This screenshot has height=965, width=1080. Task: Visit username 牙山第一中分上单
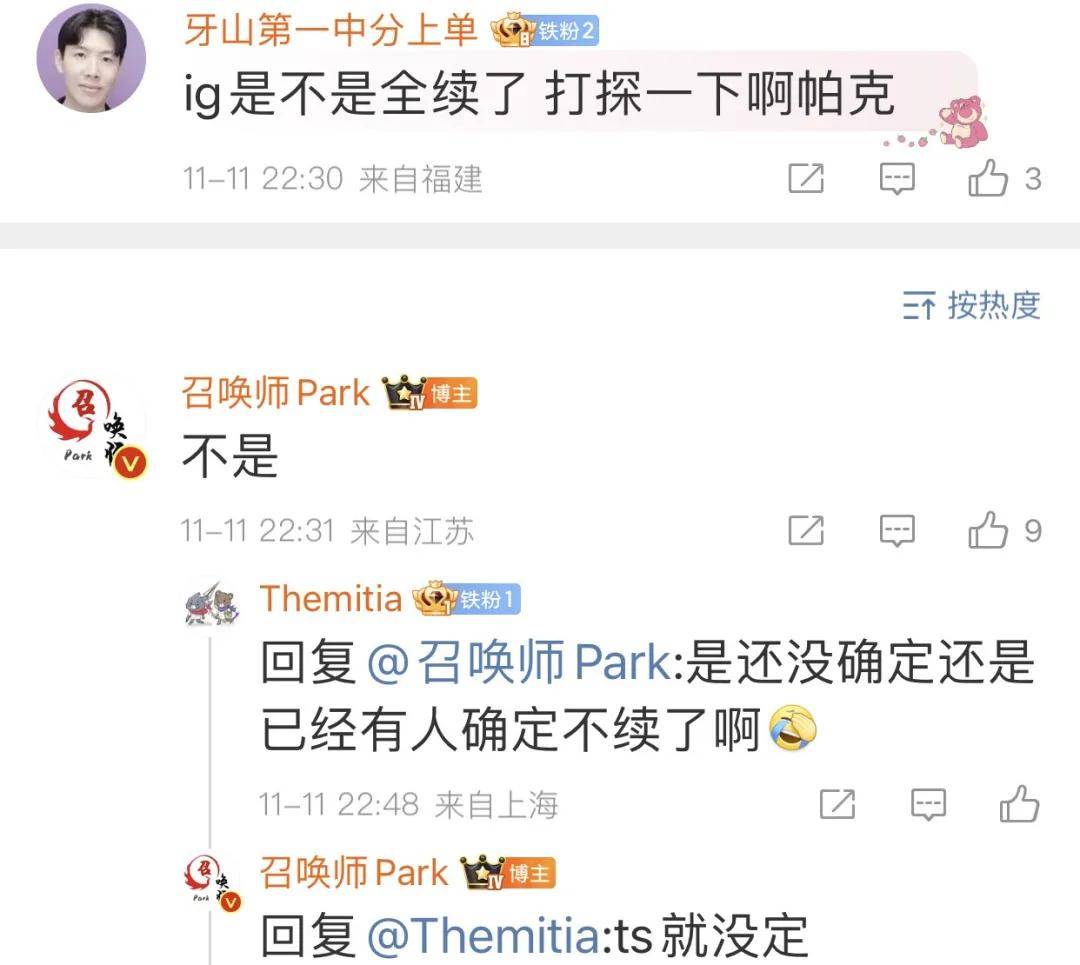click(x=331, y=30)
